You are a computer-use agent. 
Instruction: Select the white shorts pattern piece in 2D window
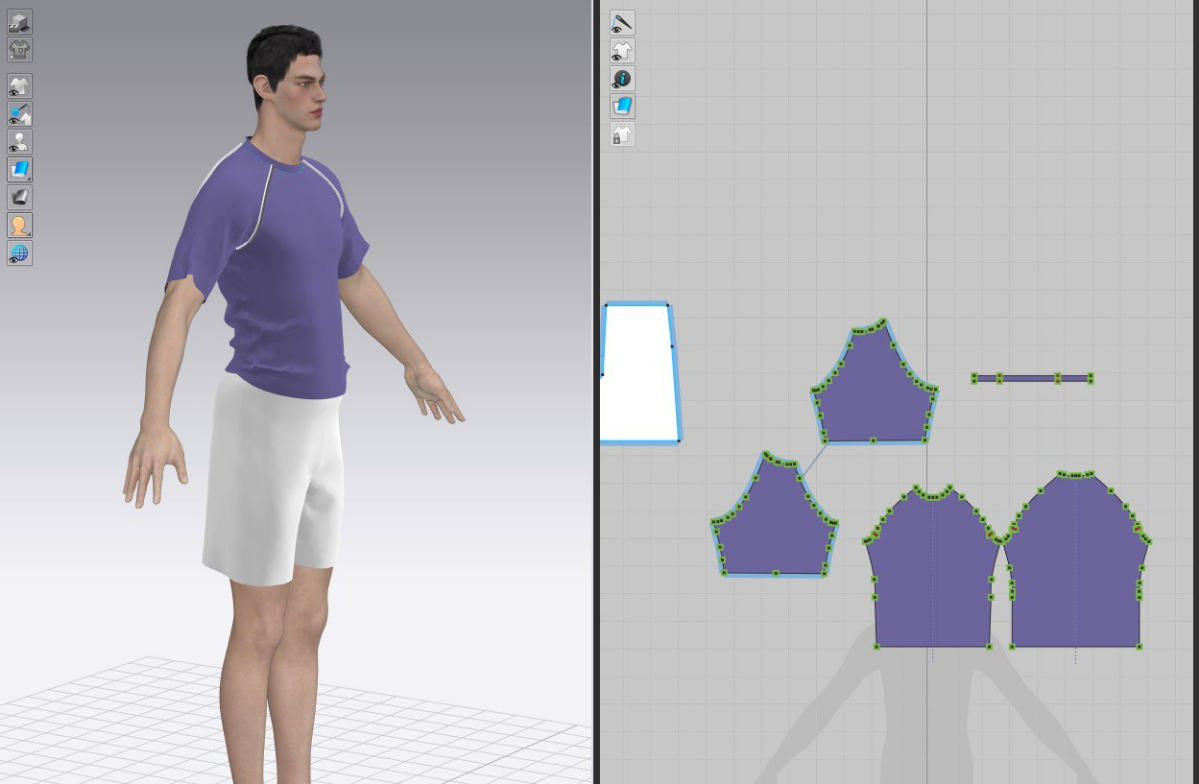tap(638, 372)
